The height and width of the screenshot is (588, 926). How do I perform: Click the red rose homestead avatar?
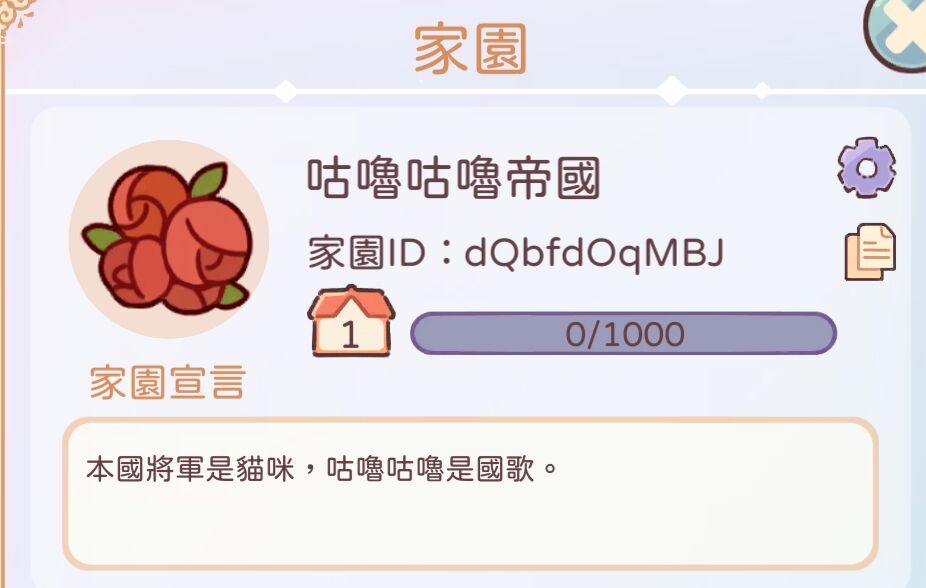(169, 239)
